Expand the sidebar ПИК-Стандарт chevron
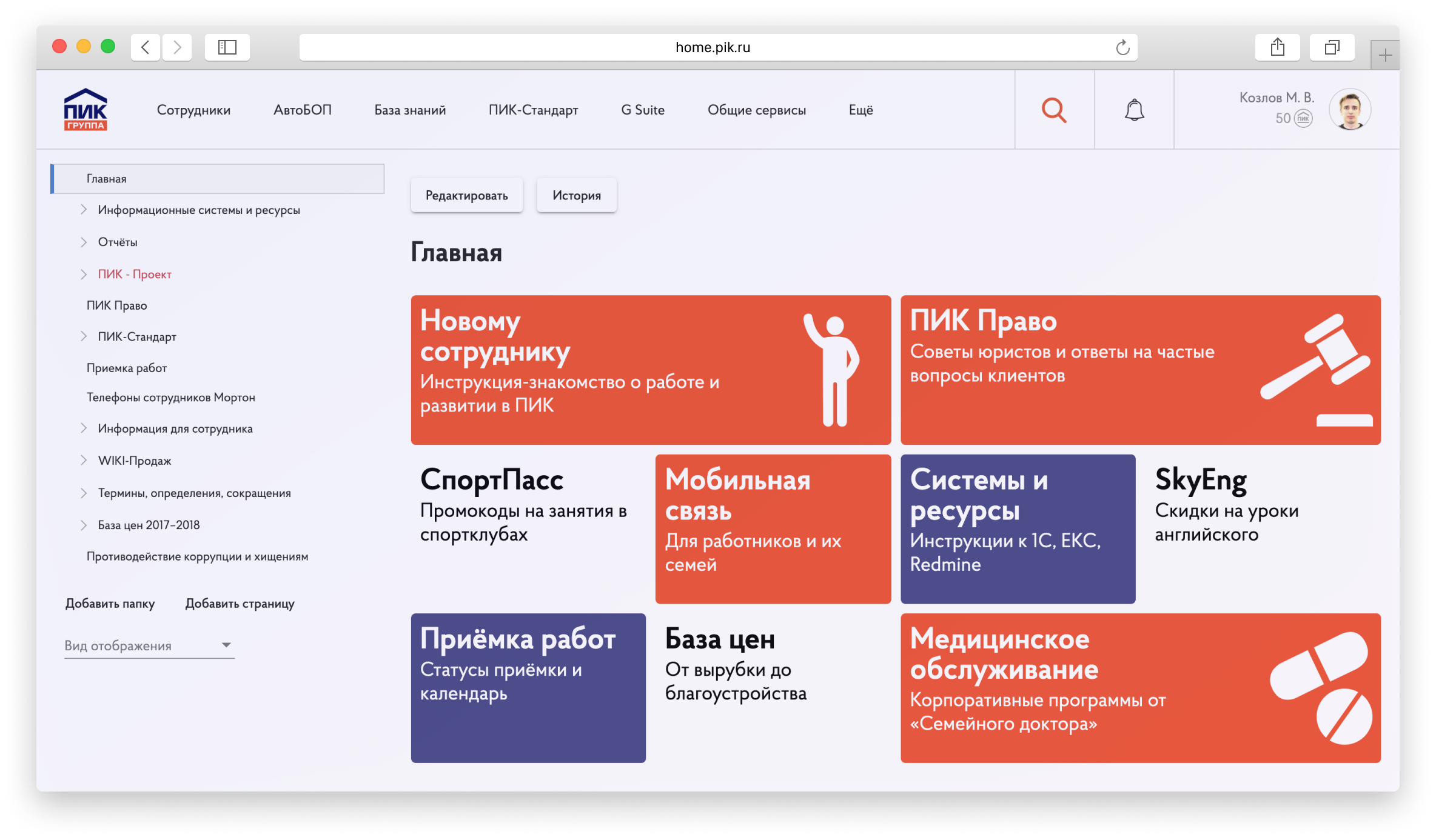 (84, 336)
